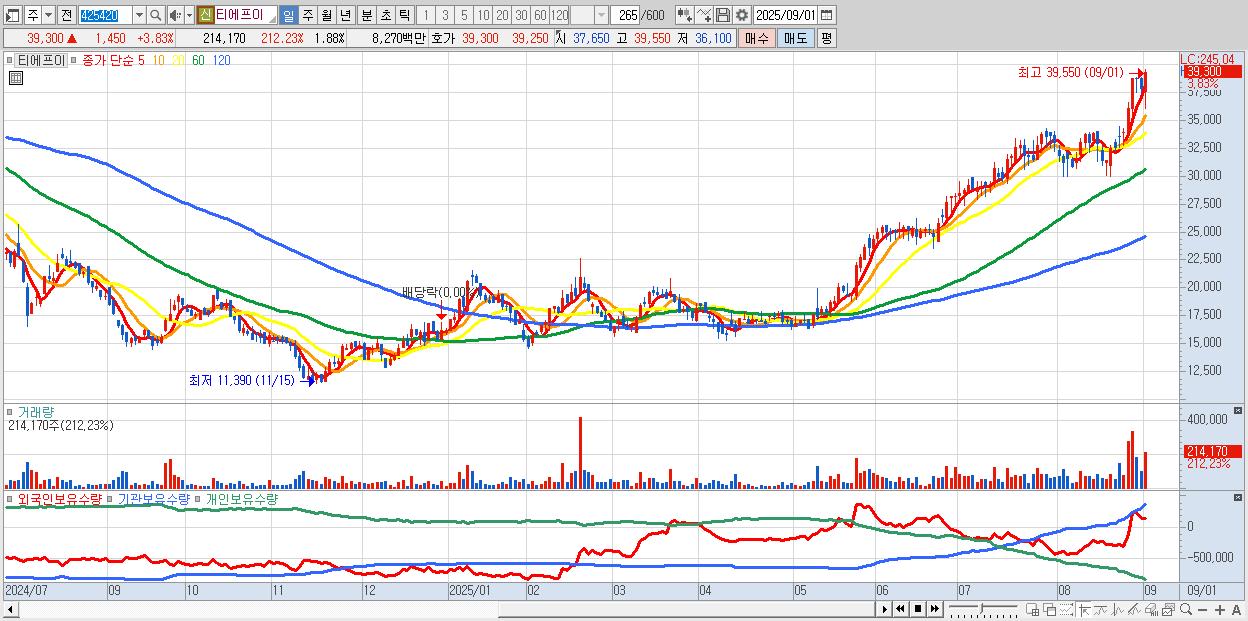This screenshot has height=621, width=1248.
Task: Toggle 외국인보유수량 series marker
Action: click(x=12, y=498)
